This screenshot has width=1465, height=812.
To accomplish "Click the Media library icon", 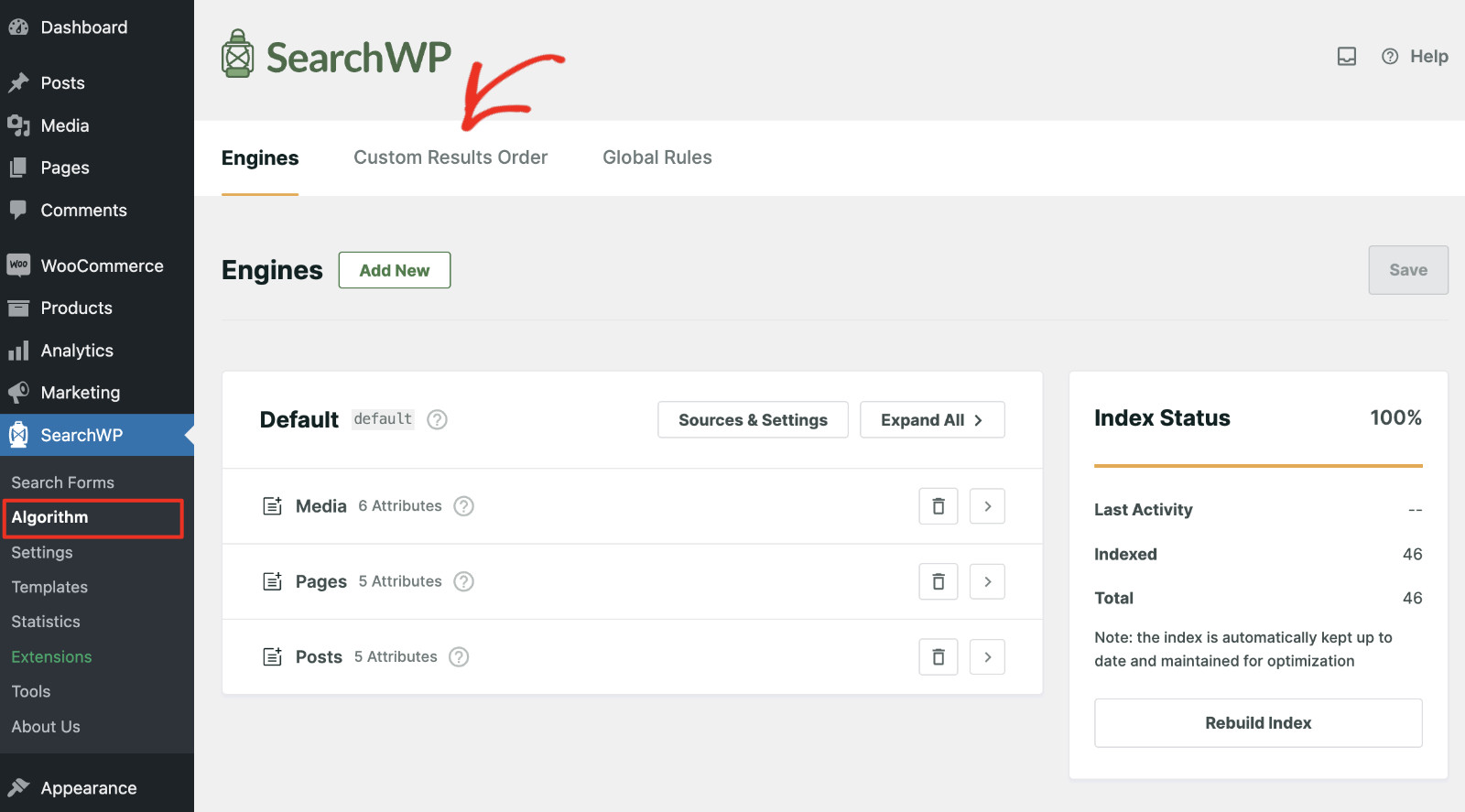I will [x=18, y=125].
